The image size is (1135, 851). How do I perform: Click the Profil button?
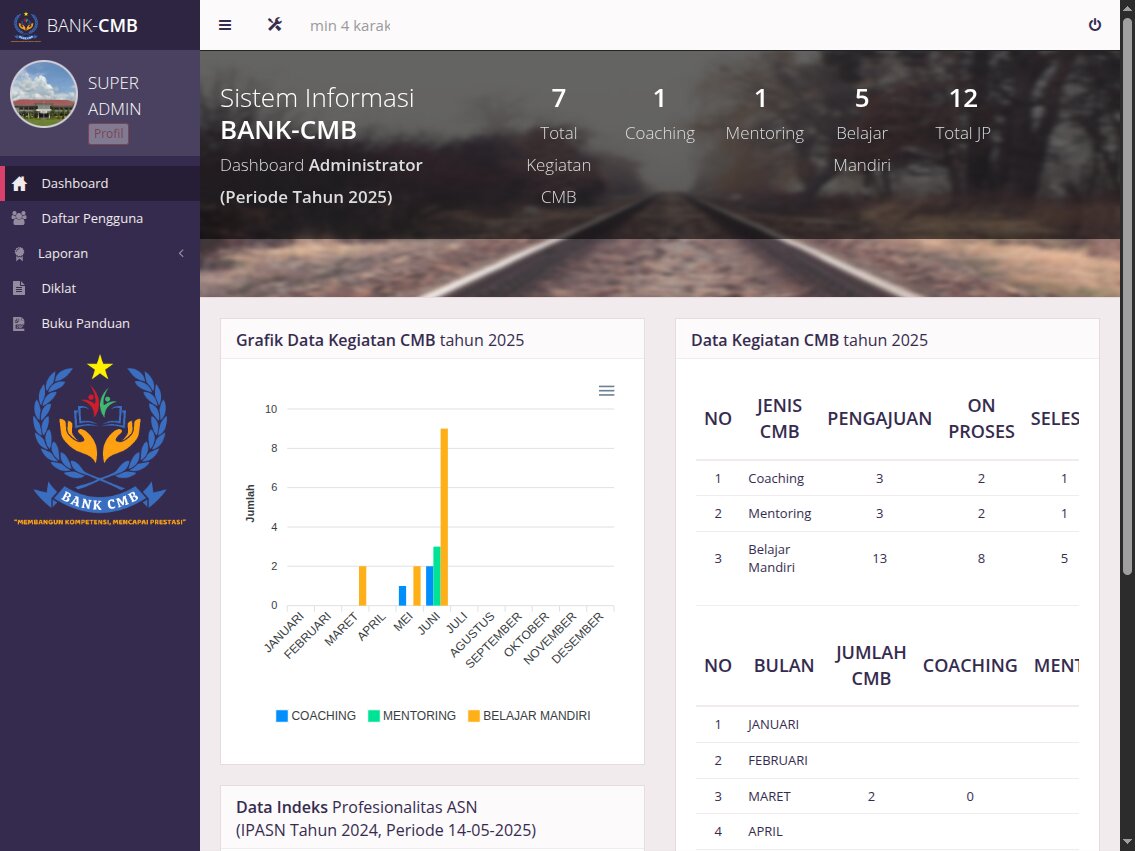point(108,134)
